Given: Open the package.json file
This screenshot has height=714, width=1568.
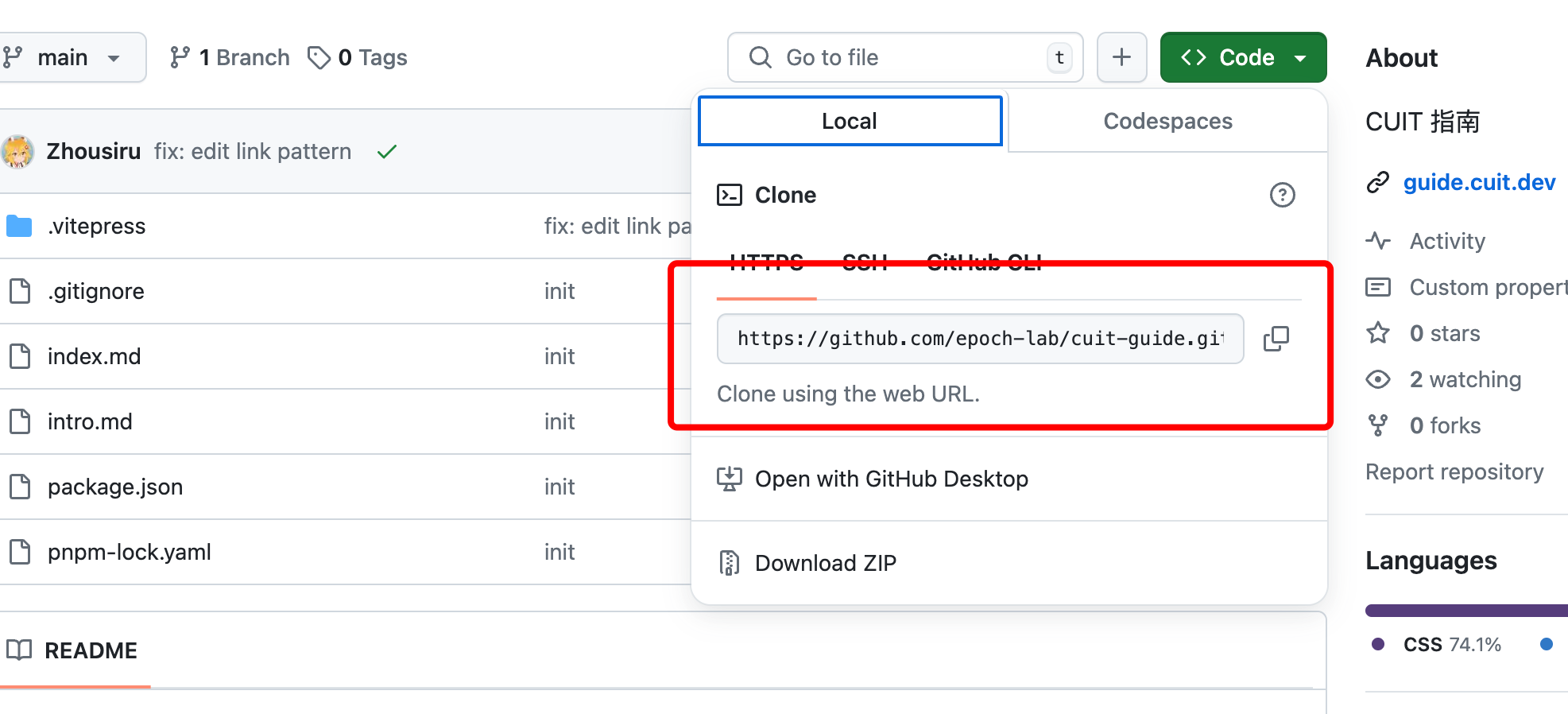Looking at the screenshot, I should [x=115, y=487].
